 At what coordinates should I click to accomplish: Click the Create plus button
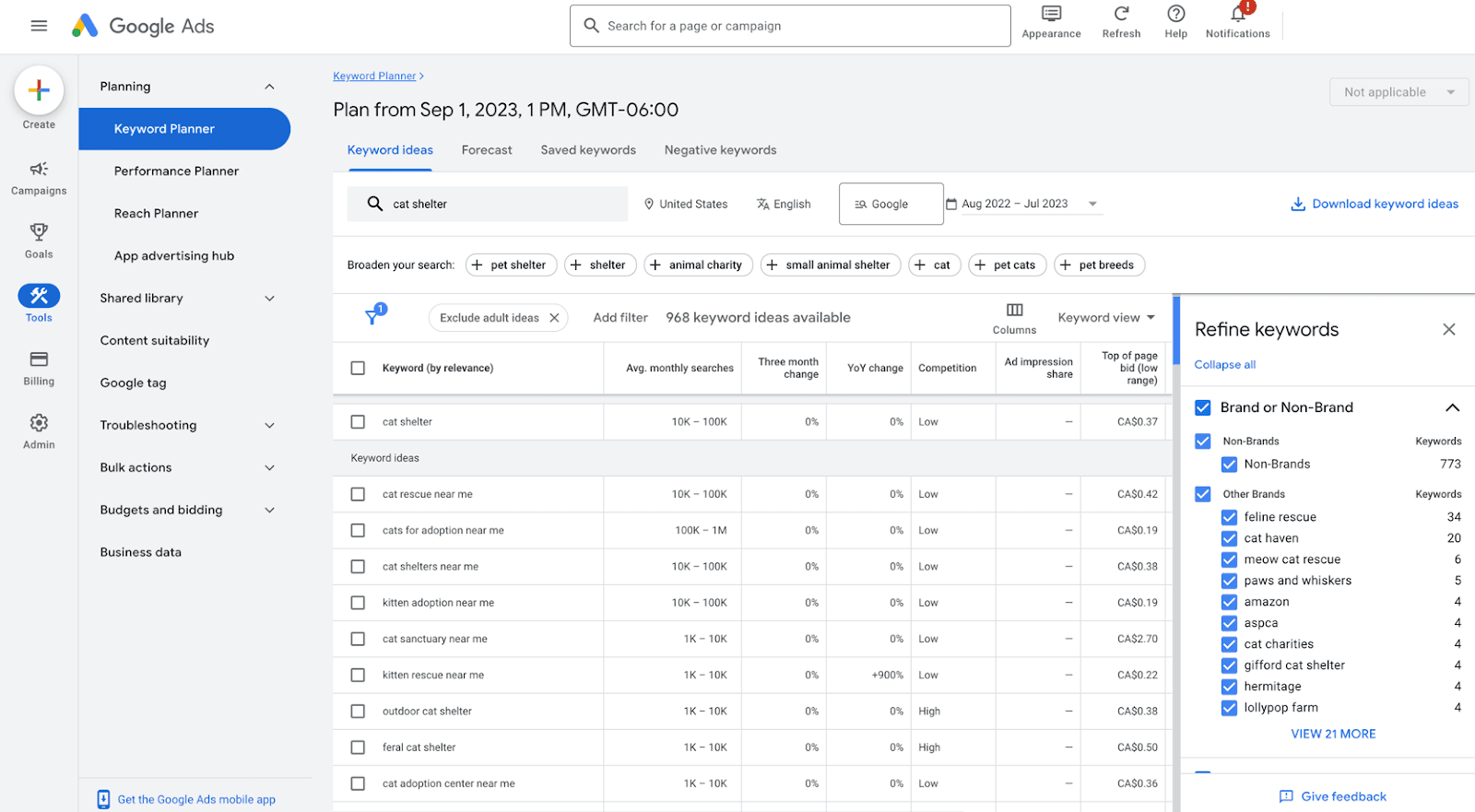(x=39, y=90)
